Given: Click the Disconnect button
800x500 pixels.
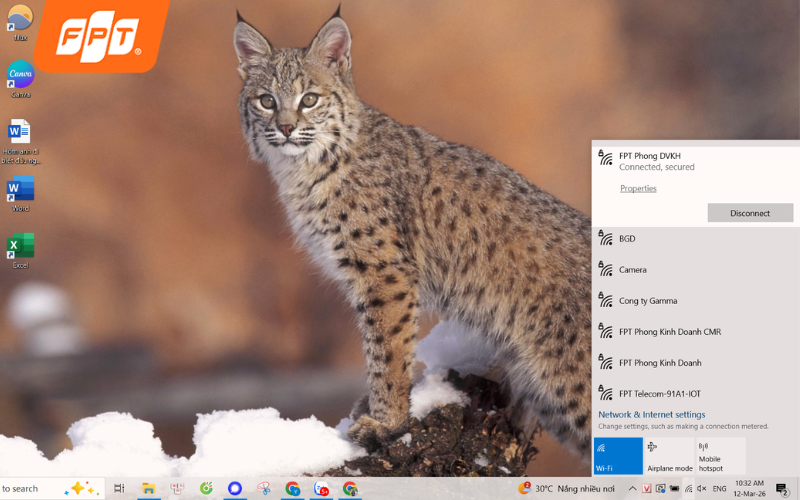Looking at the screenshot, I should click(x=750, y=213).
